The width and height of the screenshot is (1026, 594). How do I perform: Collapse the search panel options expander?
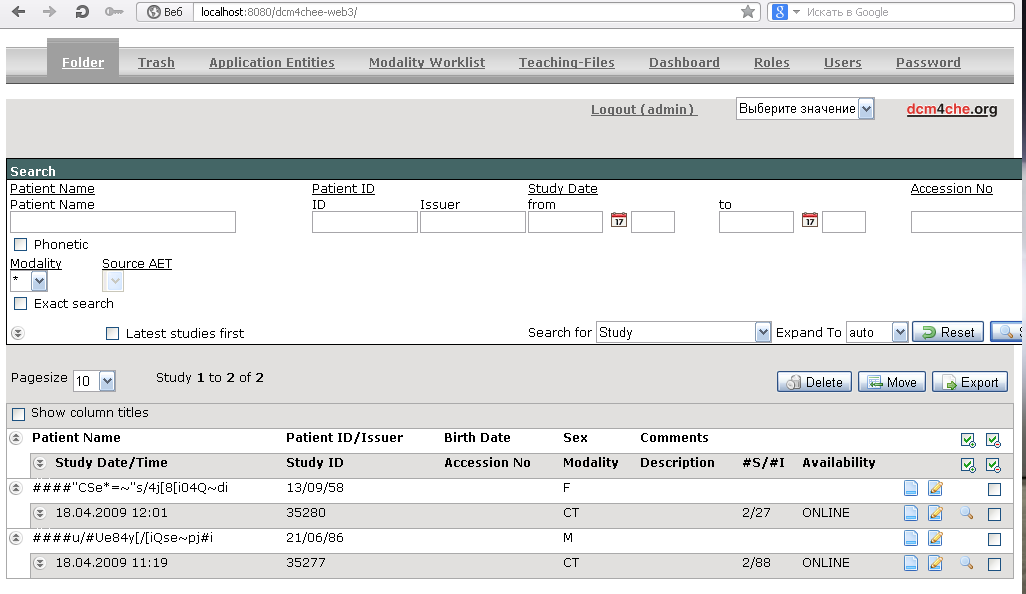(x=18, y=333)
